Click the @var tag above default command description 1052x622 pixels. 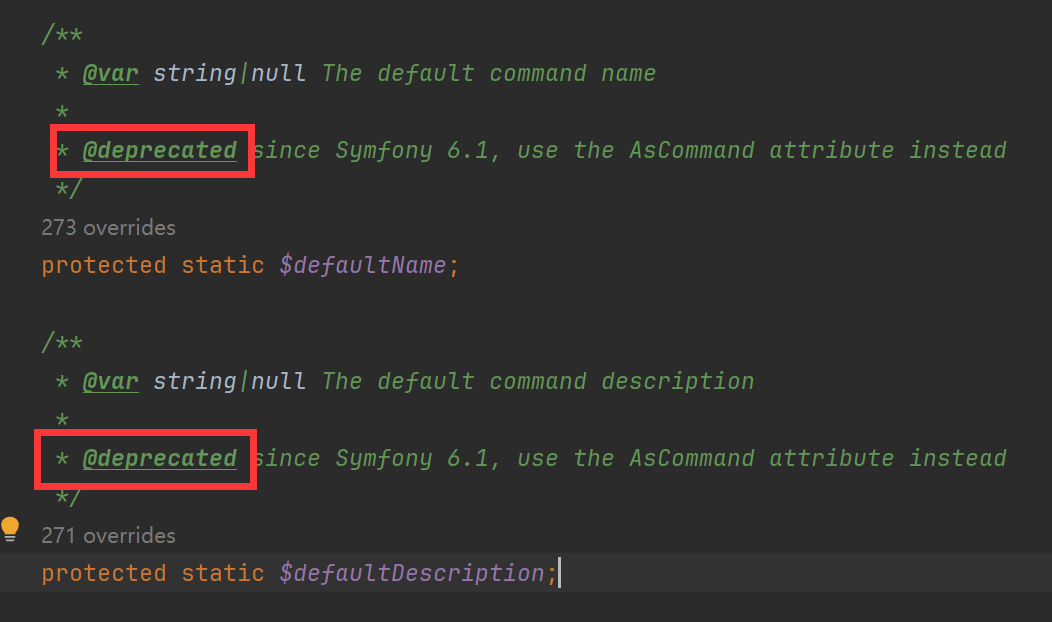[x=111, y=381]
